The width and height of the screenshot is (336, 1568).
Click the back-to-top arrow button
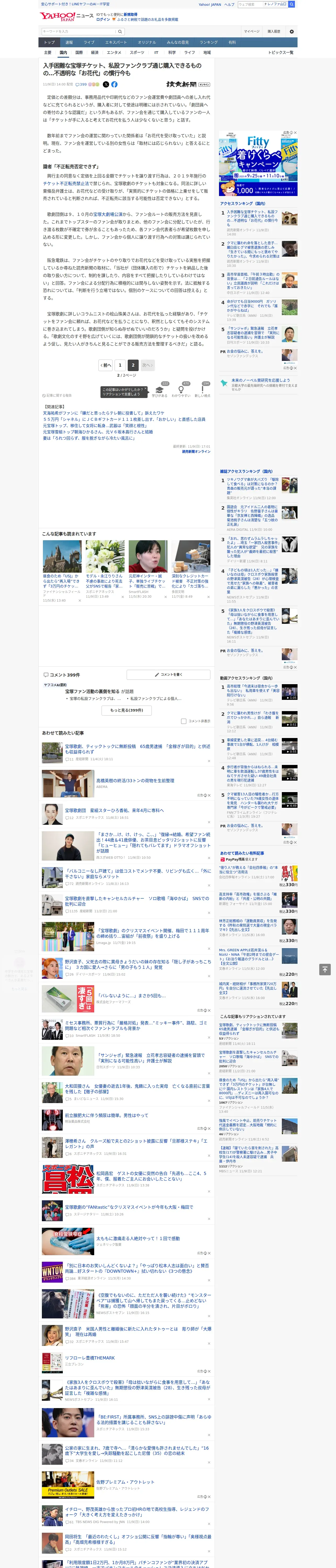pos(325,969)
